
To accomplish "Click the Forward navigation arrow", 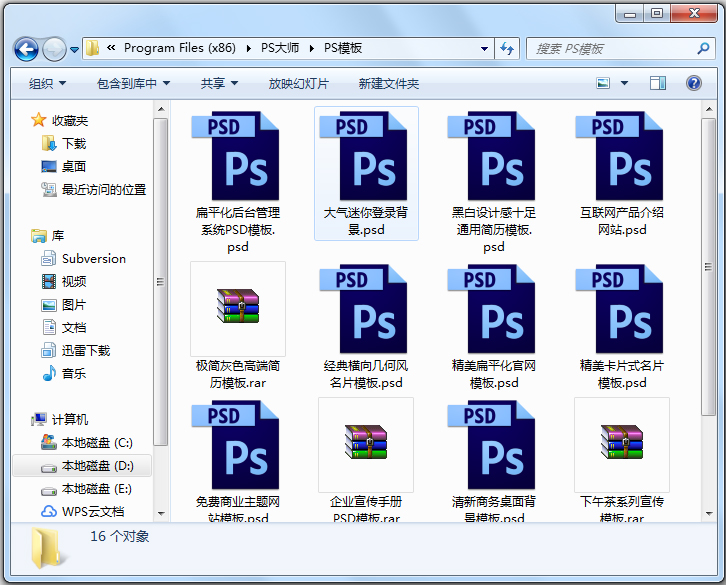I will (x=54, y=49).
